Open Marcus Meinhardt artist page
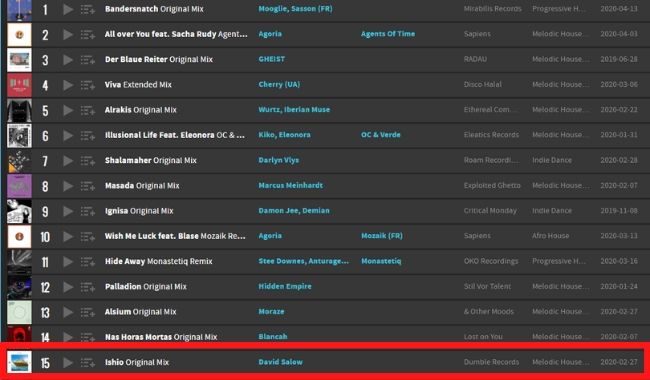This screenshot has width=650, height=380. coord(290,186)
